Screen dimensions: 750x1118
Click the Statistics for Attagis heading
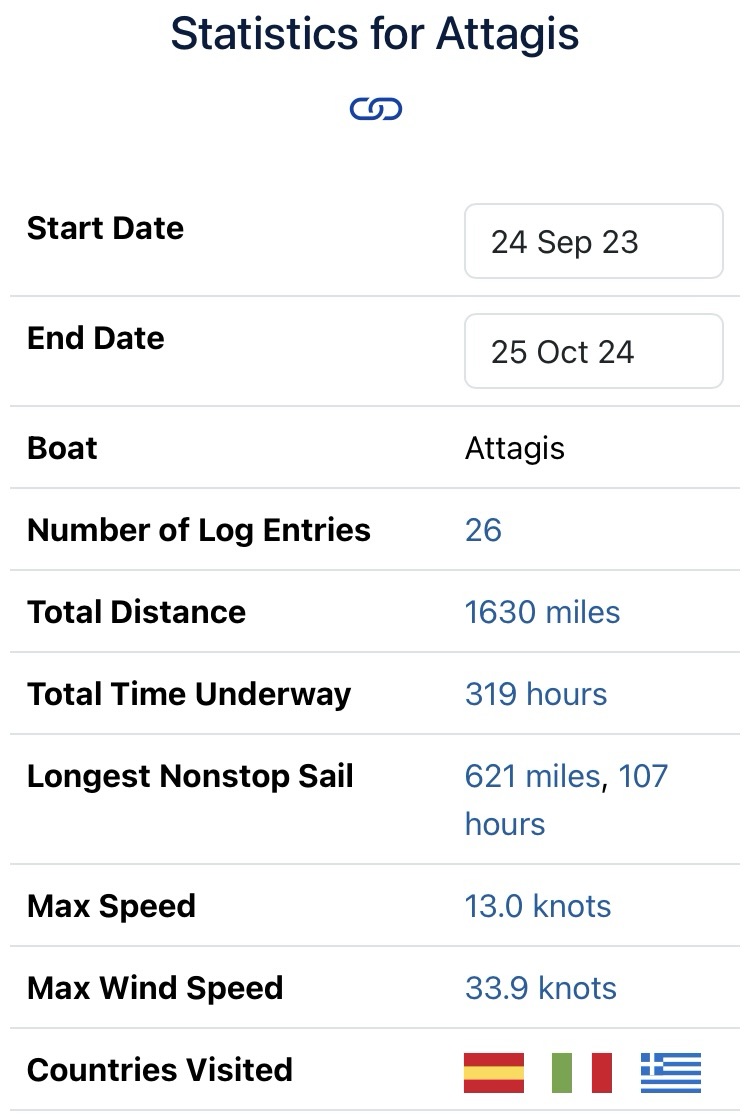coord(375,34)
